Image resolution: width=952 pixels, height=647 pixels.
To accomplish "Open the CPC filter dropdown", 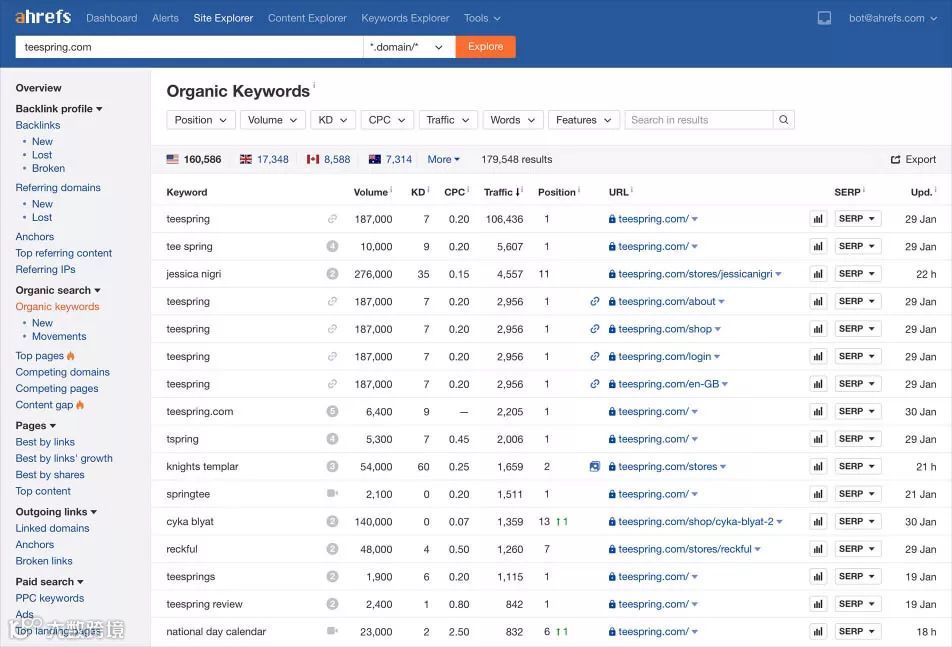I will (387, 120).
